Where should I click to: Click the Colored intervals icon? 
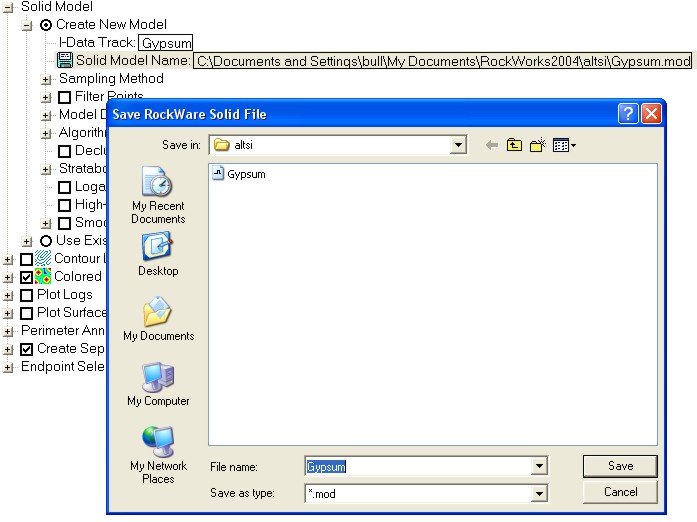click(x=43, y=276)
